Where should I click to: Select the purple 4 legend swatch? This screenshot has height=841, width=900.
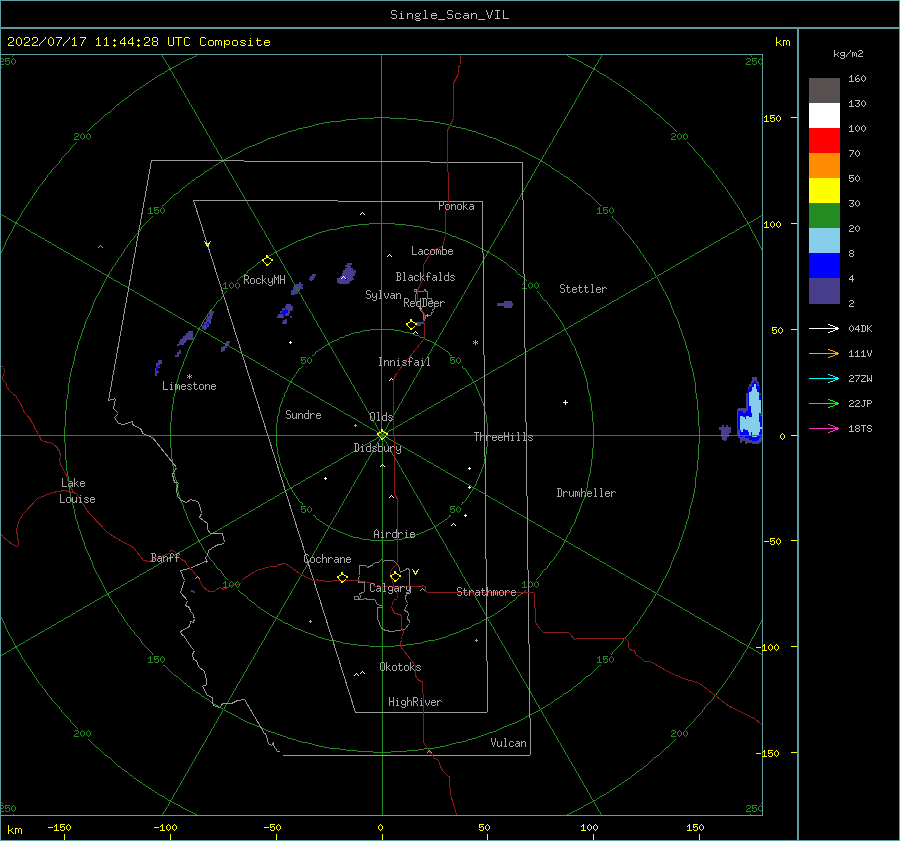(x=824, y=290)
